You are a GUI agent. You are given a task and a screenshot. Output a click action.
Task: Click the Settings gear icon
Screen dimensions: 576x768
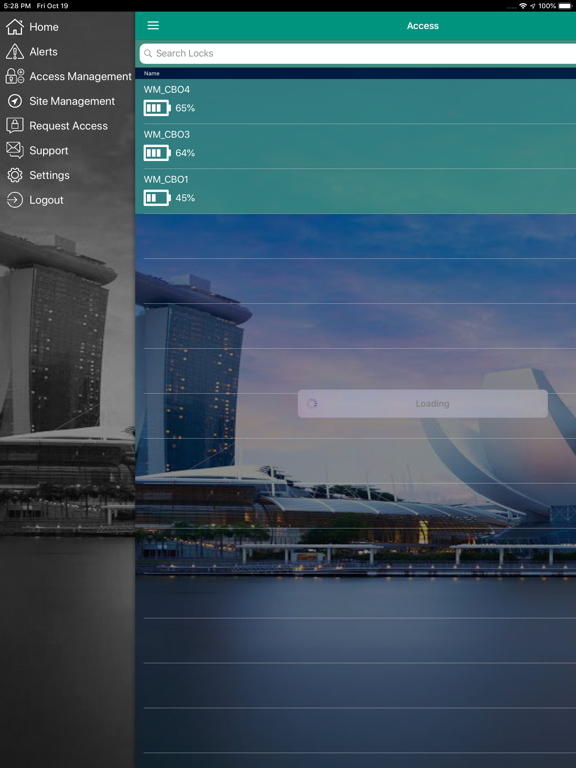coord(15,175)
